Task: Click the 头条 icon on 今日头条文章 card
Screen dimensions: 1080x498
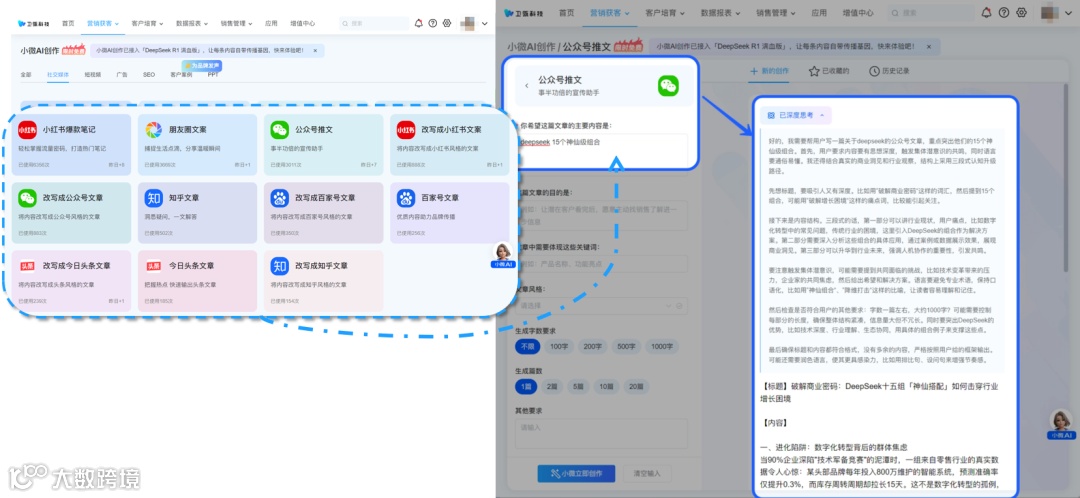Action: 154,266
